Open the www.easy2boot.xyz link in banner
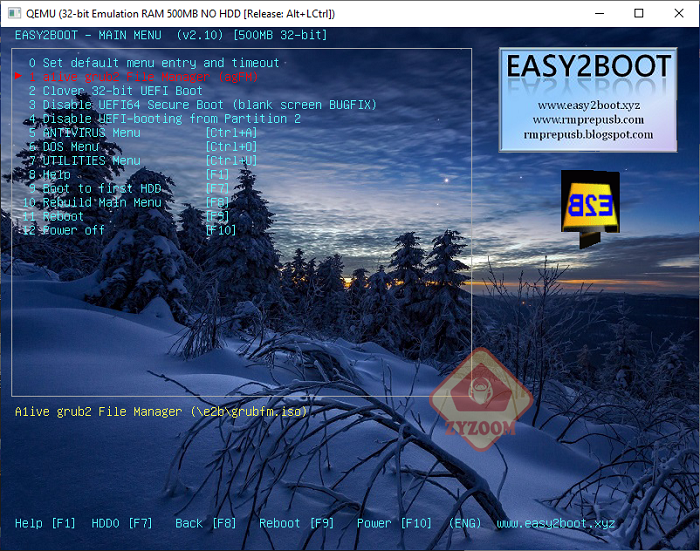Image resolution: width=700 pixels, height=551 pixels. coord(588,105)
